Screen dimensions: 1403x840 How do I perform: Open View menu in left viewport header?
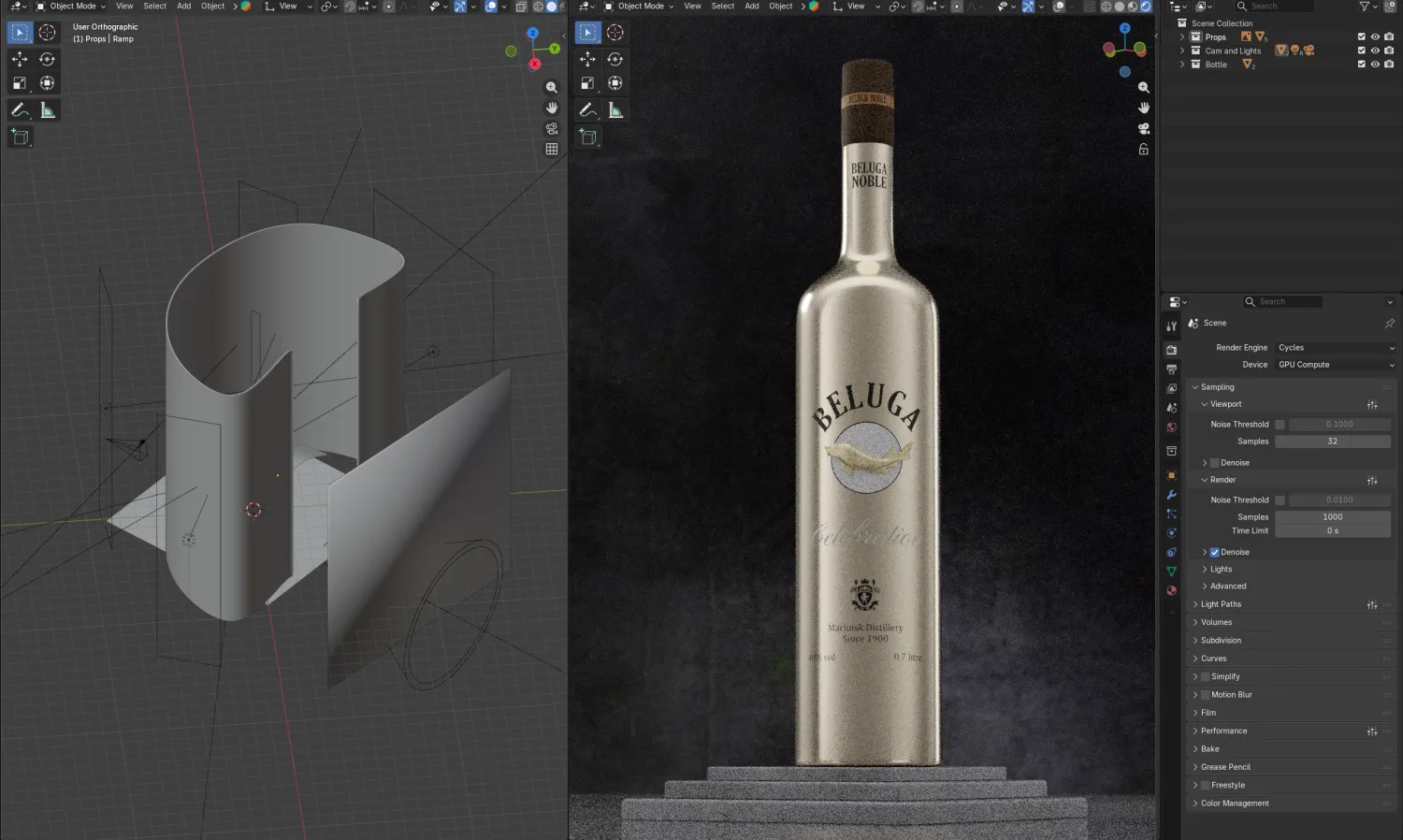[124, 7]
